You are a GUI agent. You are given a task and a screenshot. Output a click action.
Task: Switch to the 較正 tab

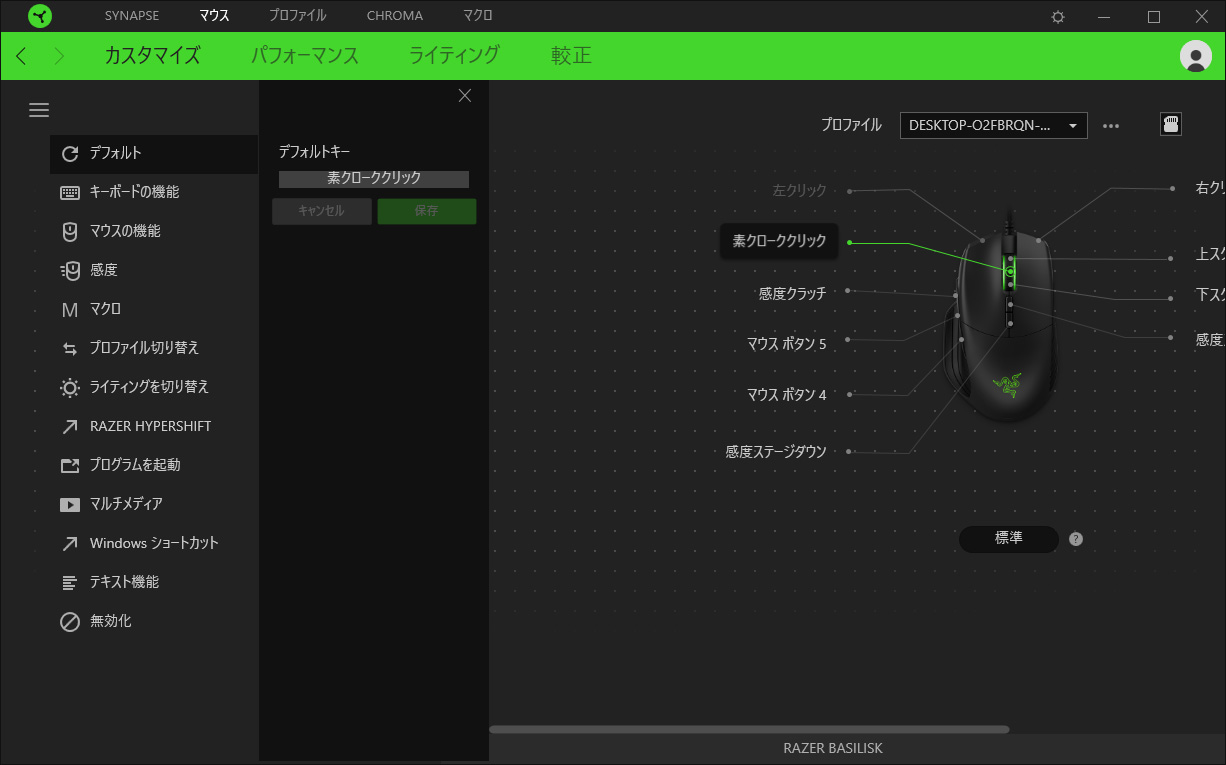571,56
